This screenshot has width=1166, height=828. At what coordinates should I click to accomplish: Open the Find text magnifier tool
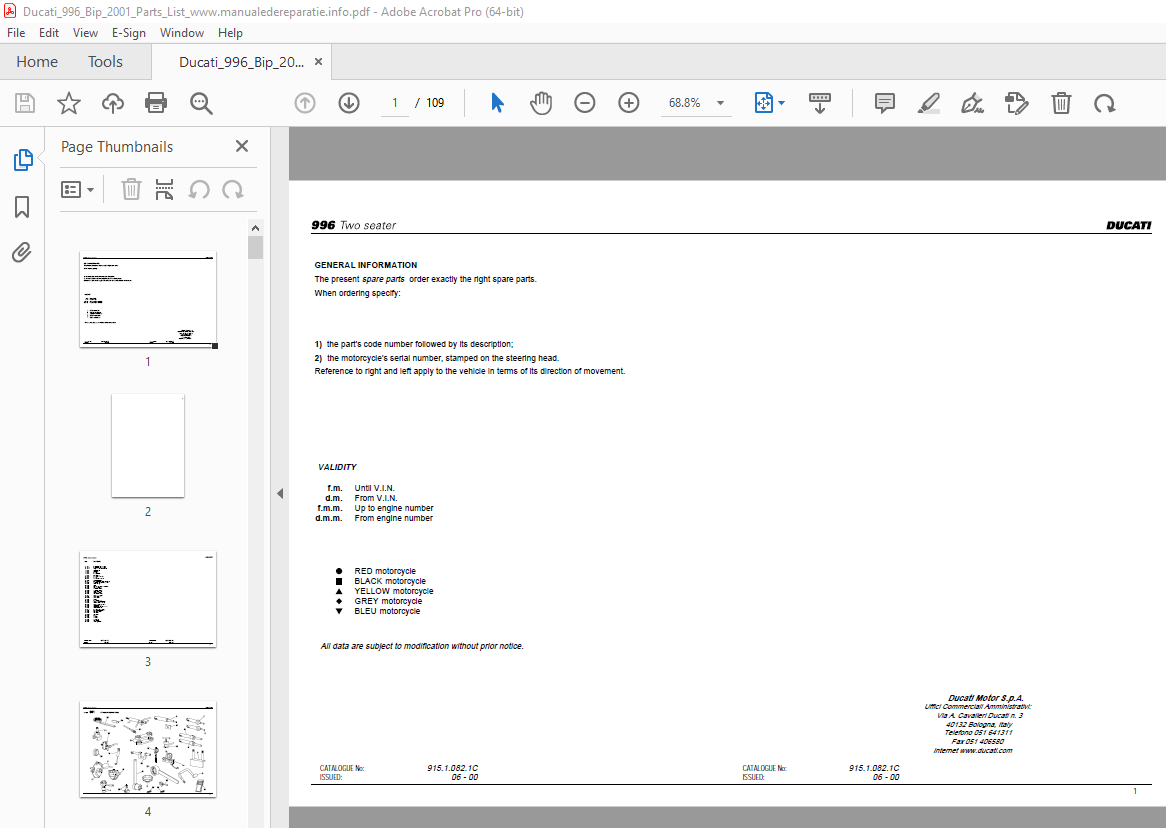201,103
